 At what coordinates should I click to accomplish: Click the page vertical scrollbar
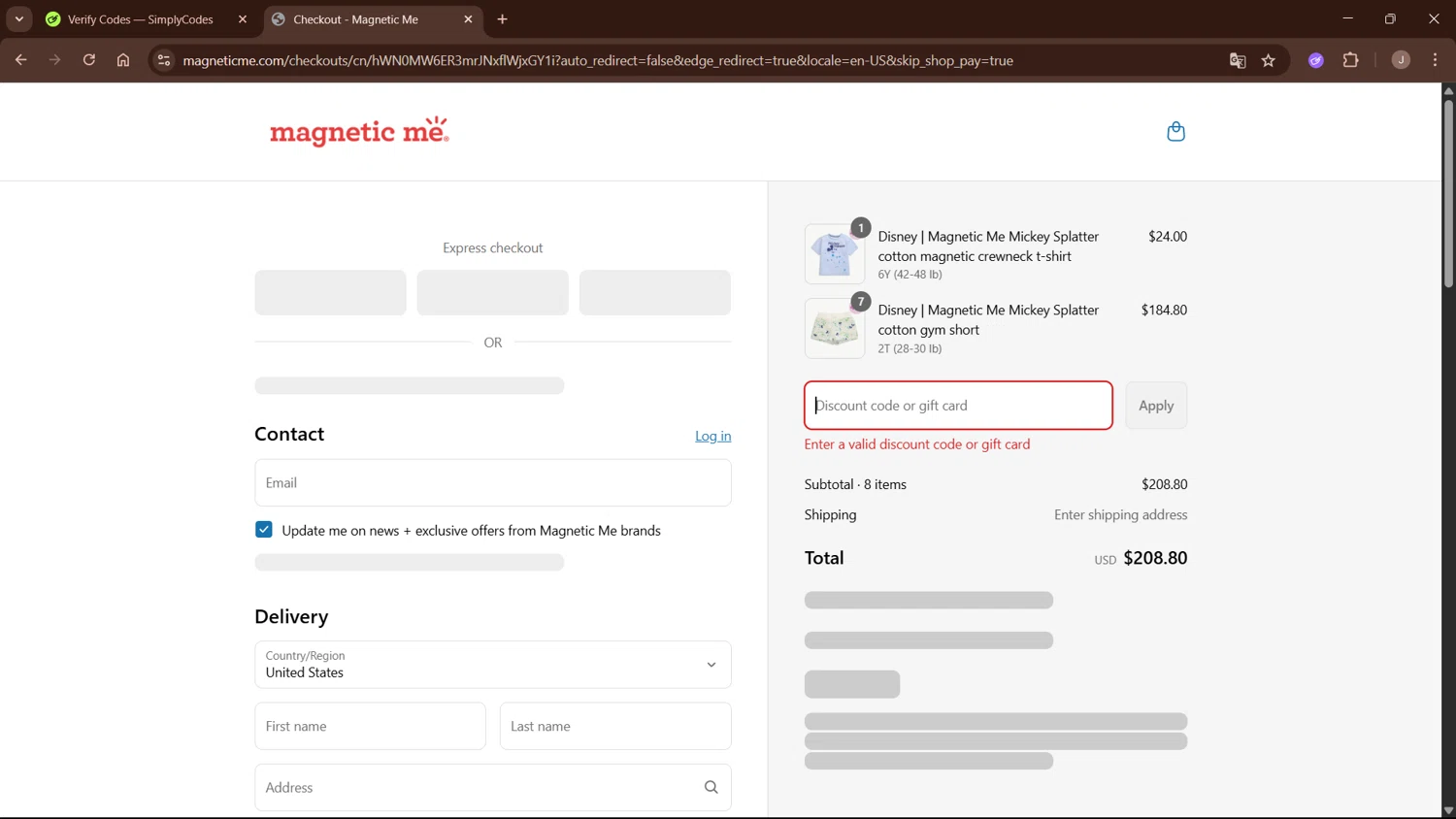tap(1448, 194)
